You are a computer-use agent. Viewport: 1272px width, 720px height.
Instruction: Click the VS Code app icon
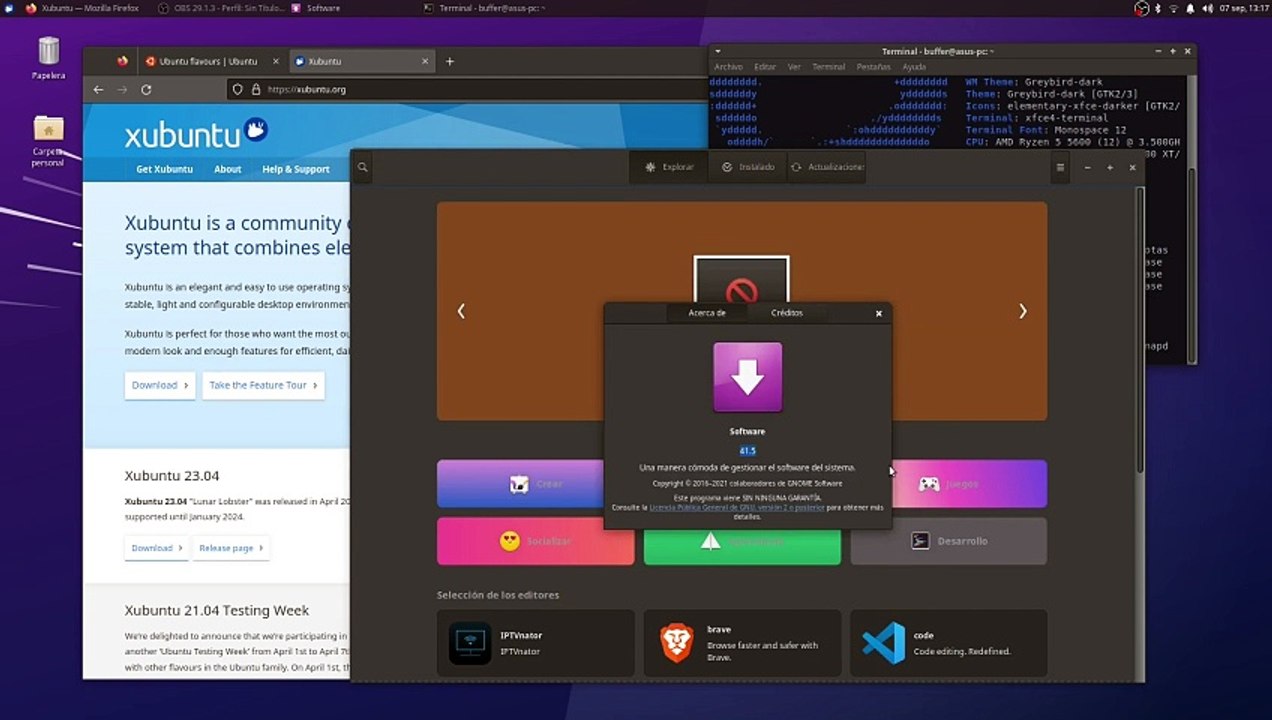point(883,643)
